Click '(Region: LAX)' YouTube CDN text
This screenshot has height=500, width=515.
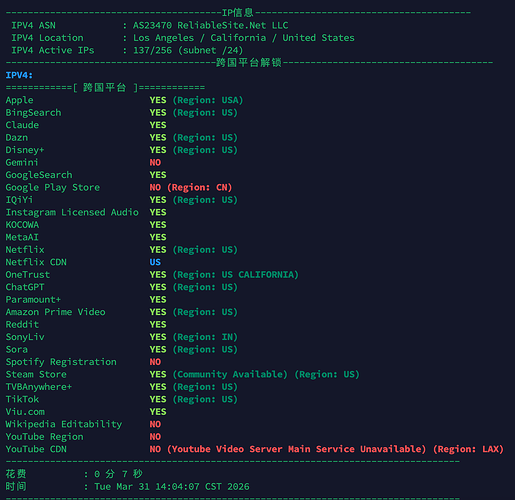tap(468, 449)
